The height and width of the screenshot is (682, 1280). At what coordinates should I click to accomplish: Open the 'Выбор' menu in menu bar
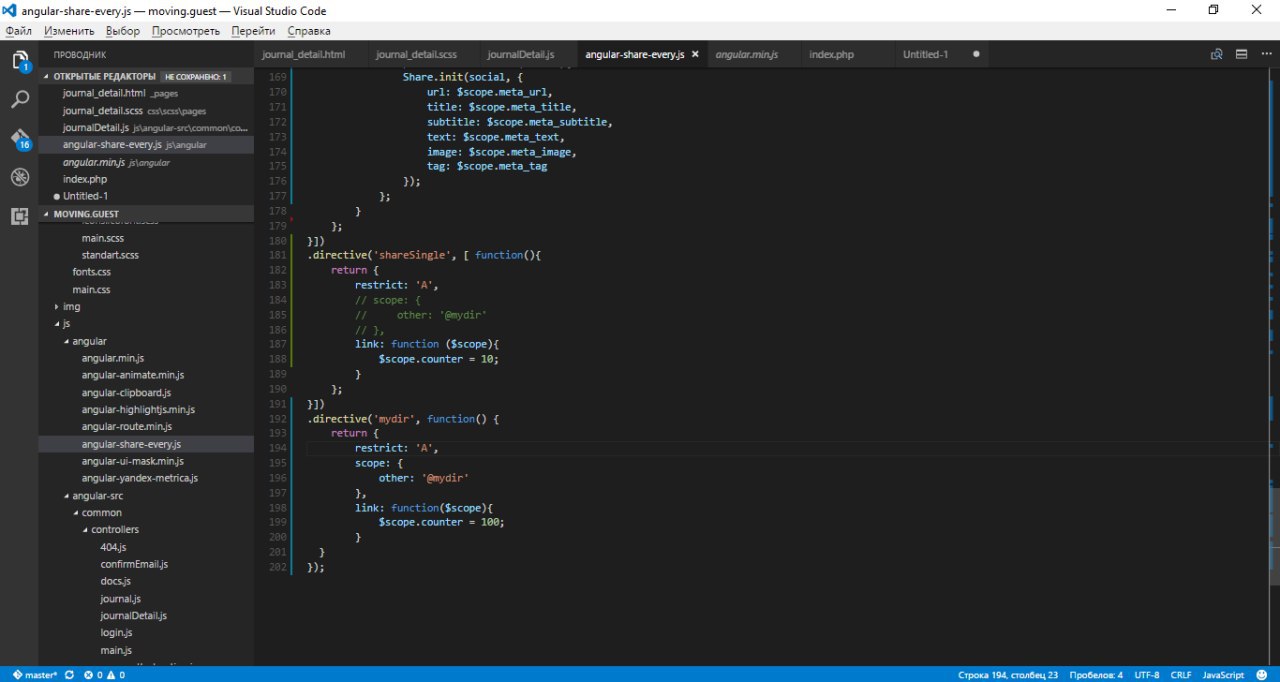[x=123, y=31]
